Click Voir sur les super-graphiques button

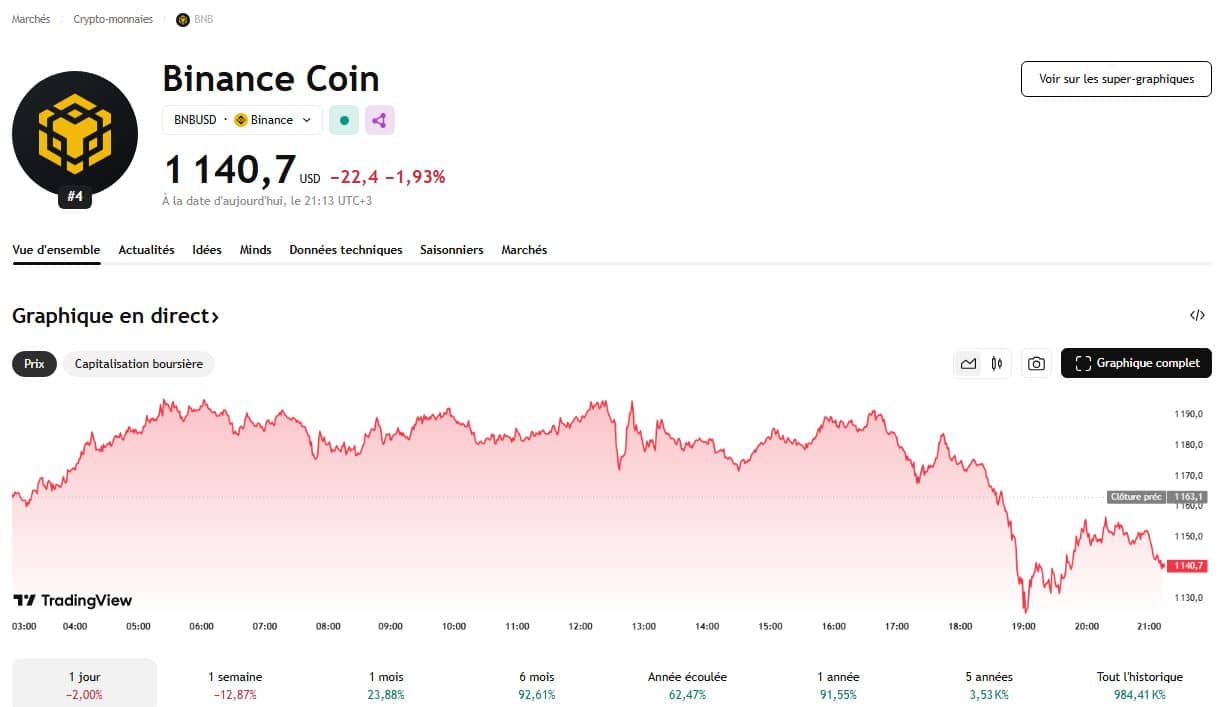(x=1116, y=79)
